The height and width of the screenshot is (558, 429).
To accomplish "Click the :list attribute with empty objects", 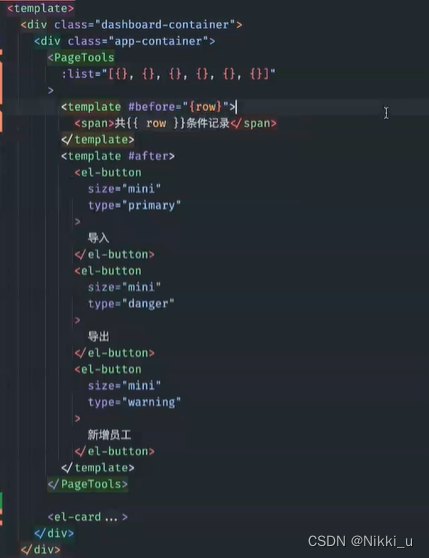I will click(x=168, y=74).
